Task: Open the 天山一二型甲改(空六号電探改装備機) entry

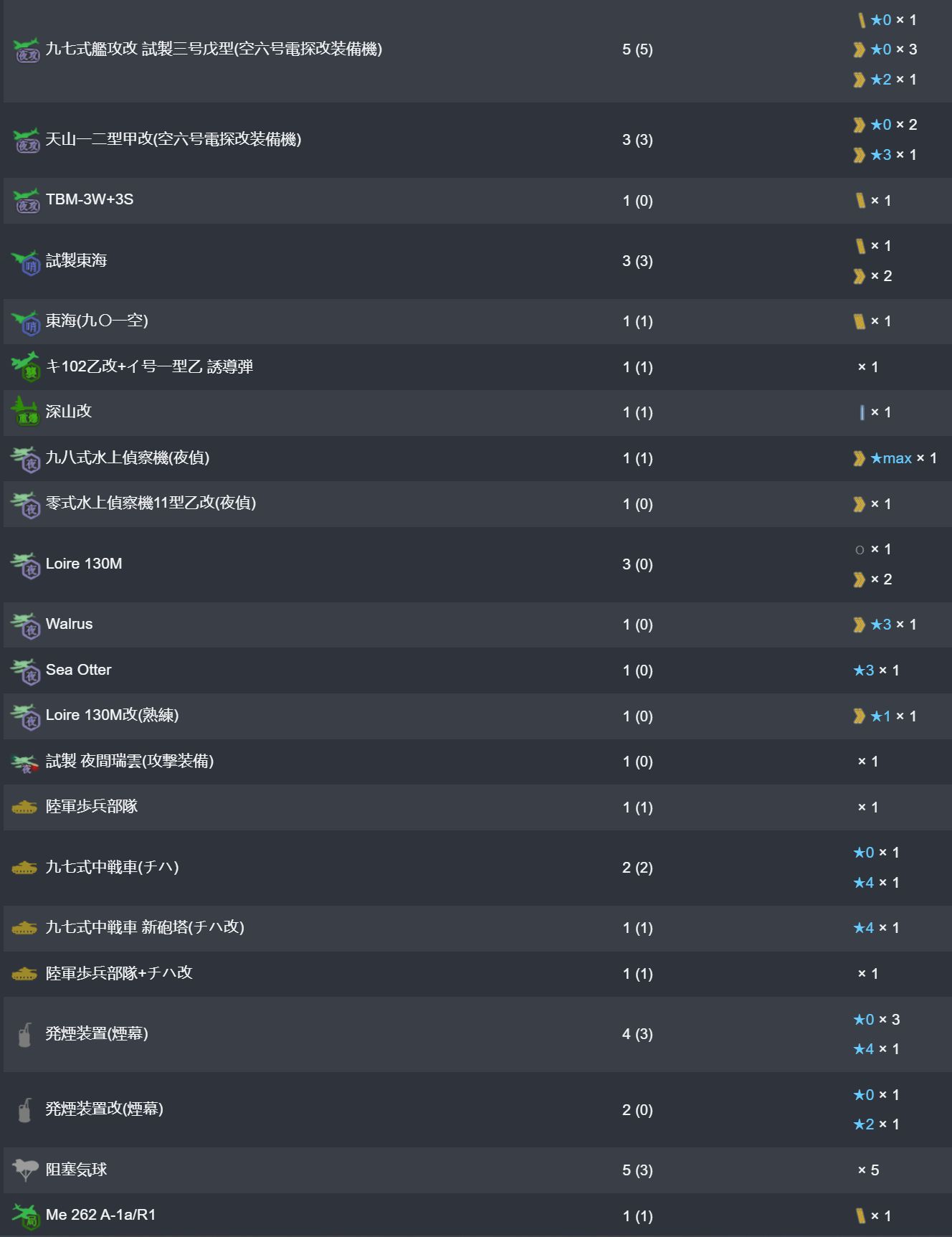Action: 173,139
